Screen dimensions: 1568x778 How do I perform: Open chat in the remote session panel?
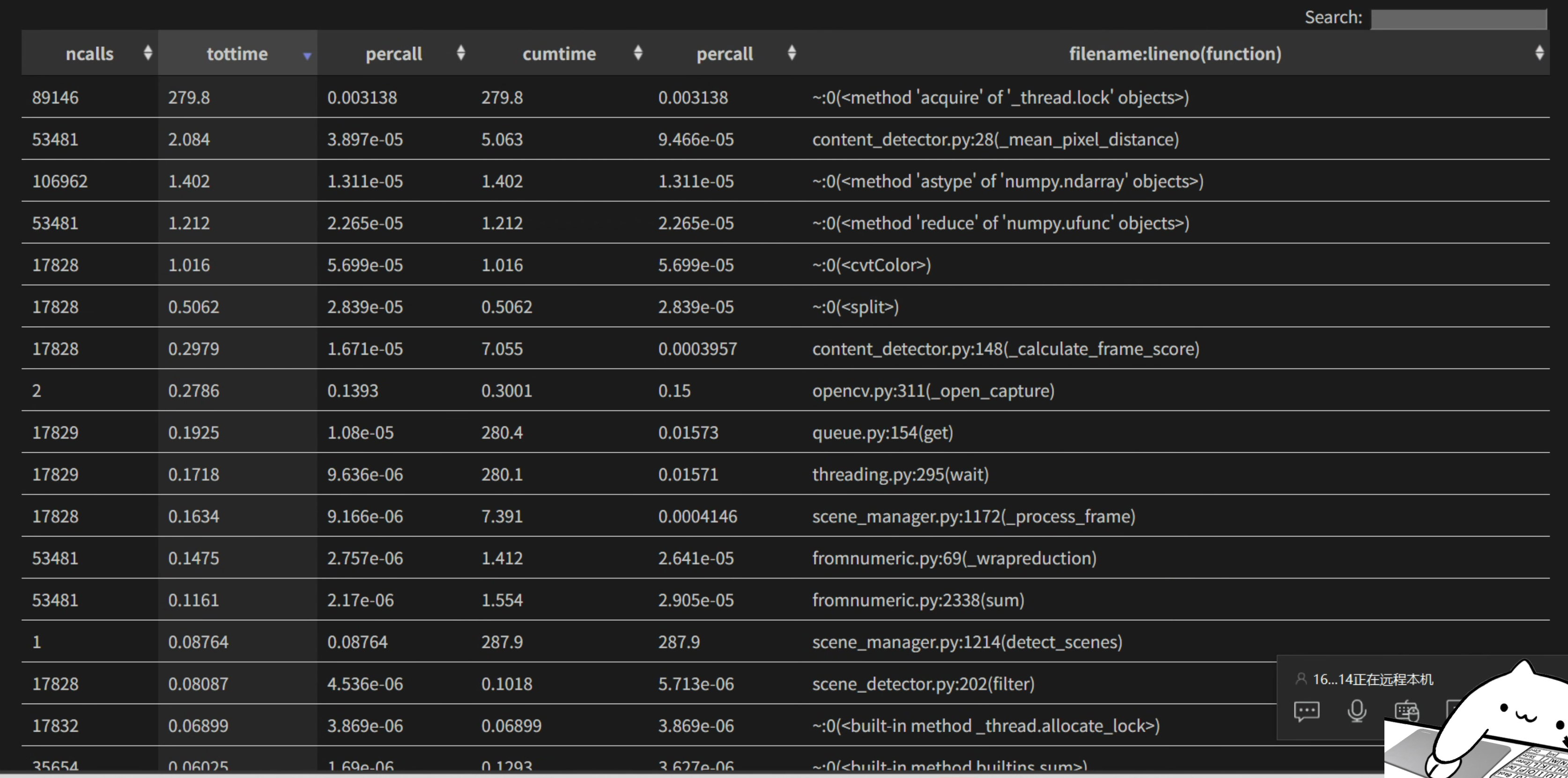pos(1306,711)
